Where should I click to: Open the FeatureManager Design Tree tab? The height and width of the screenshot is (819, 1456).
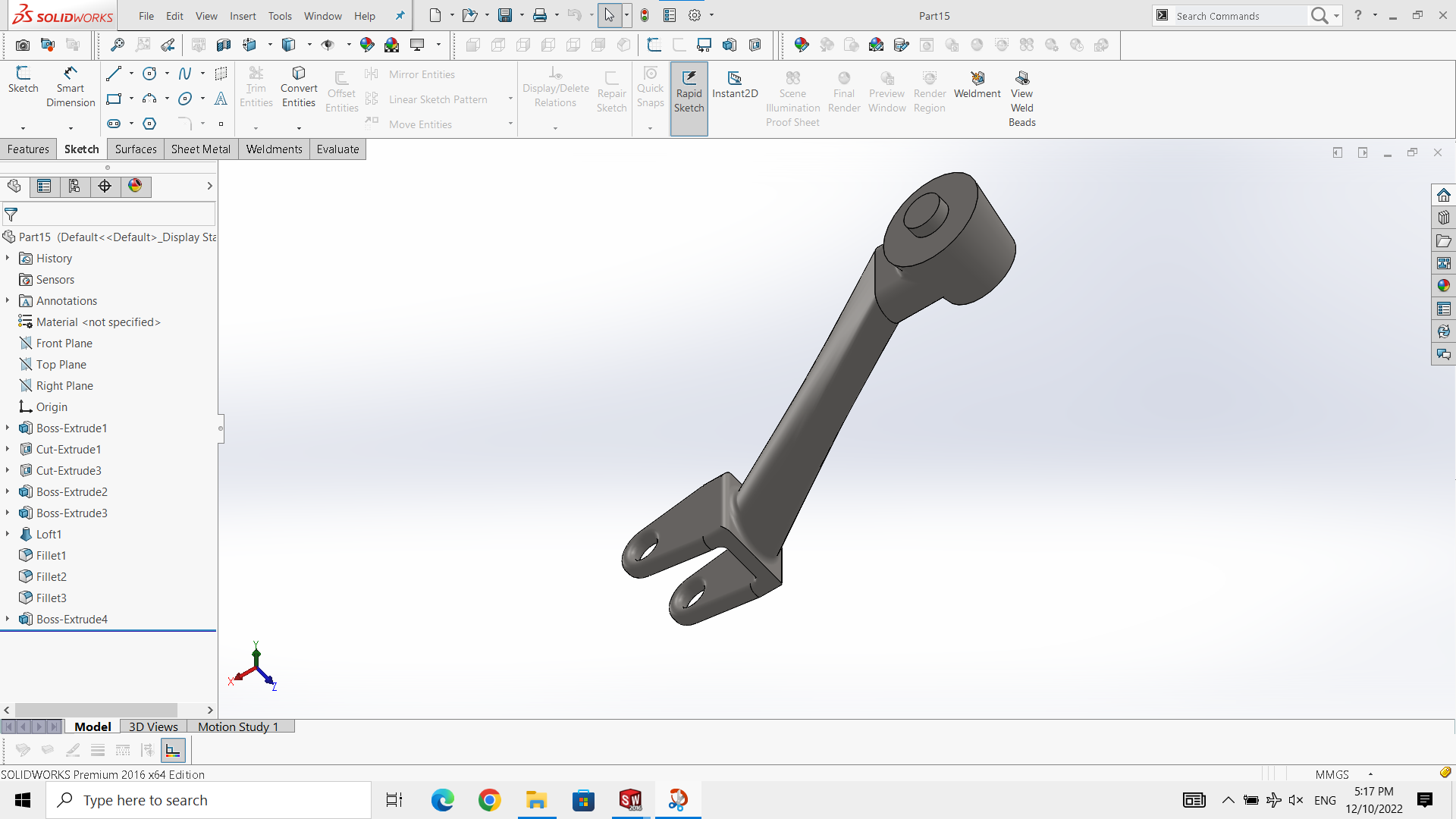pyautogui.click(x=14, y=187)
